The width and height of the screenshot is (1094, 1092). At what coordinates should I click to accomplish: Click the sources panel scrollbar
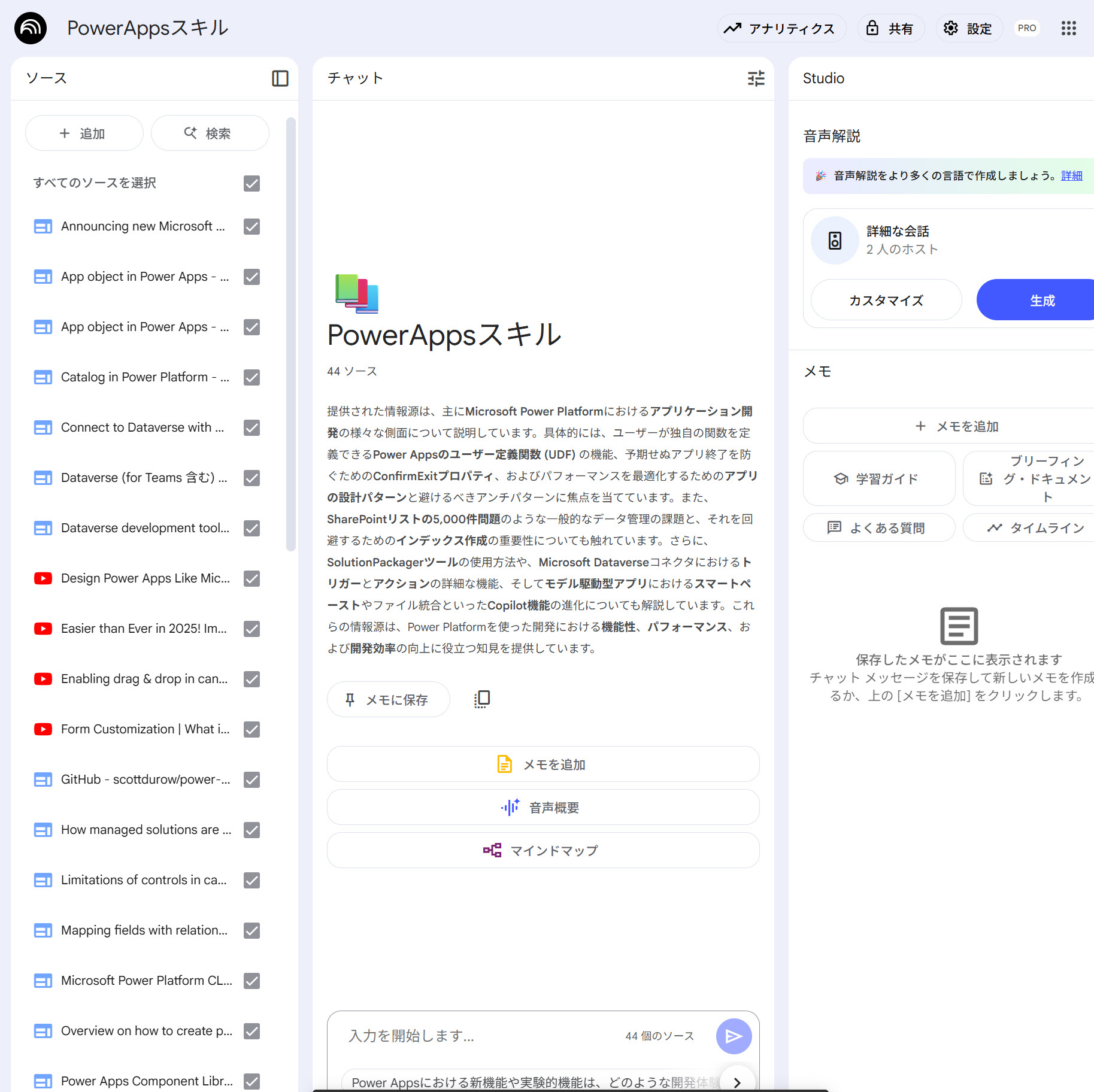(291, 334)
